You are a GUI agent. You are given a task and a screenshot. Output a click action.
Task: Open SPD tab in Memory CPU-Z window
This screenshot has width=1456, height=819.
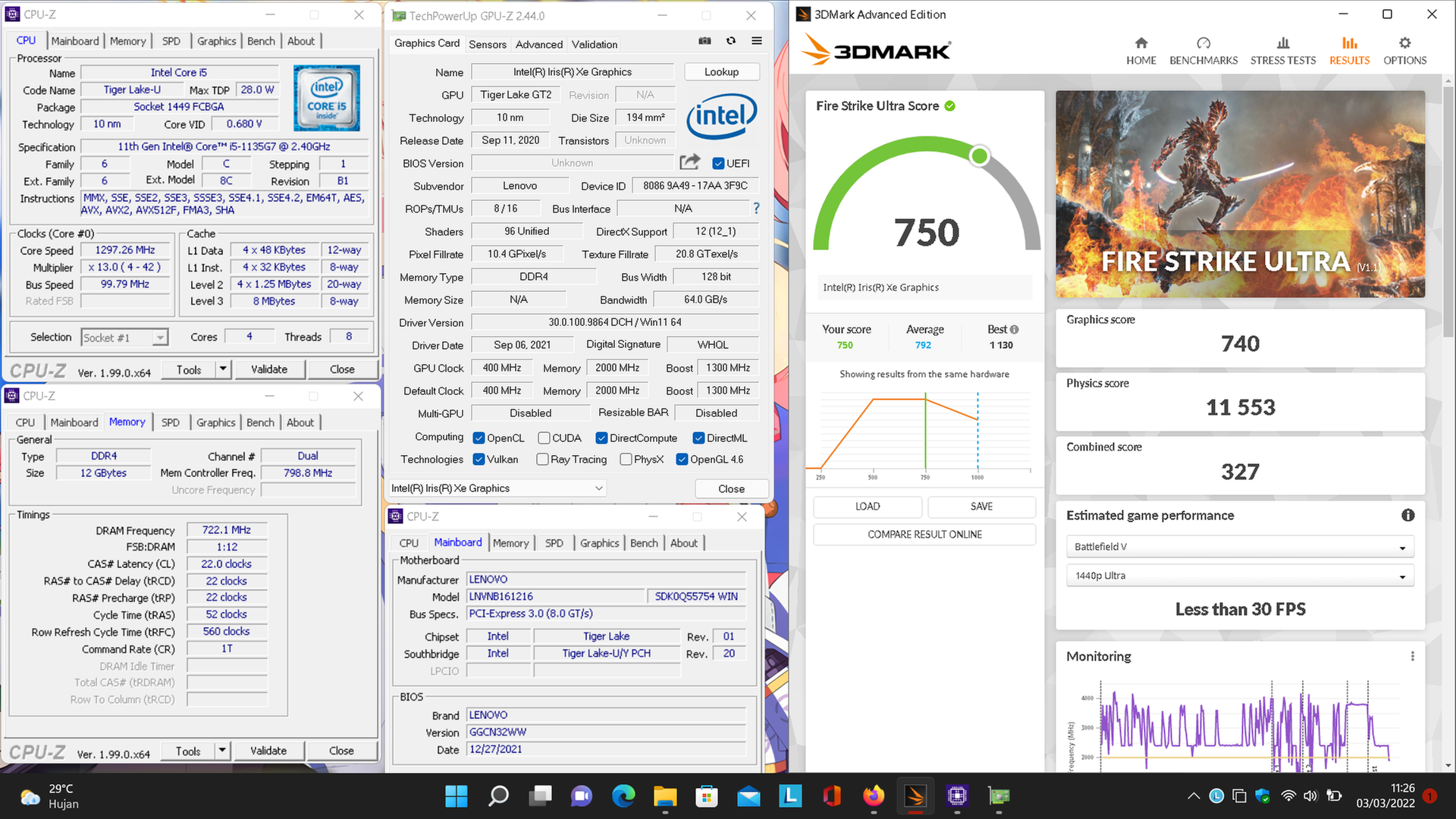pyautogui.click(x=171, y=422)
